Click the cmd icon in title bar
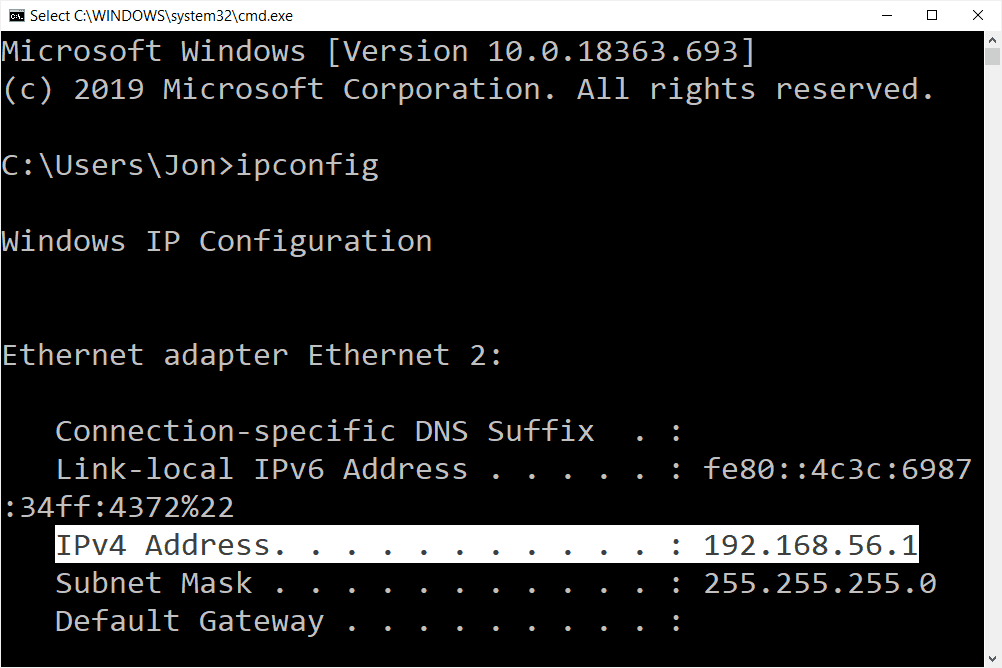Image resolution: width=1002 pixels, height=668 pixels. 16,15
